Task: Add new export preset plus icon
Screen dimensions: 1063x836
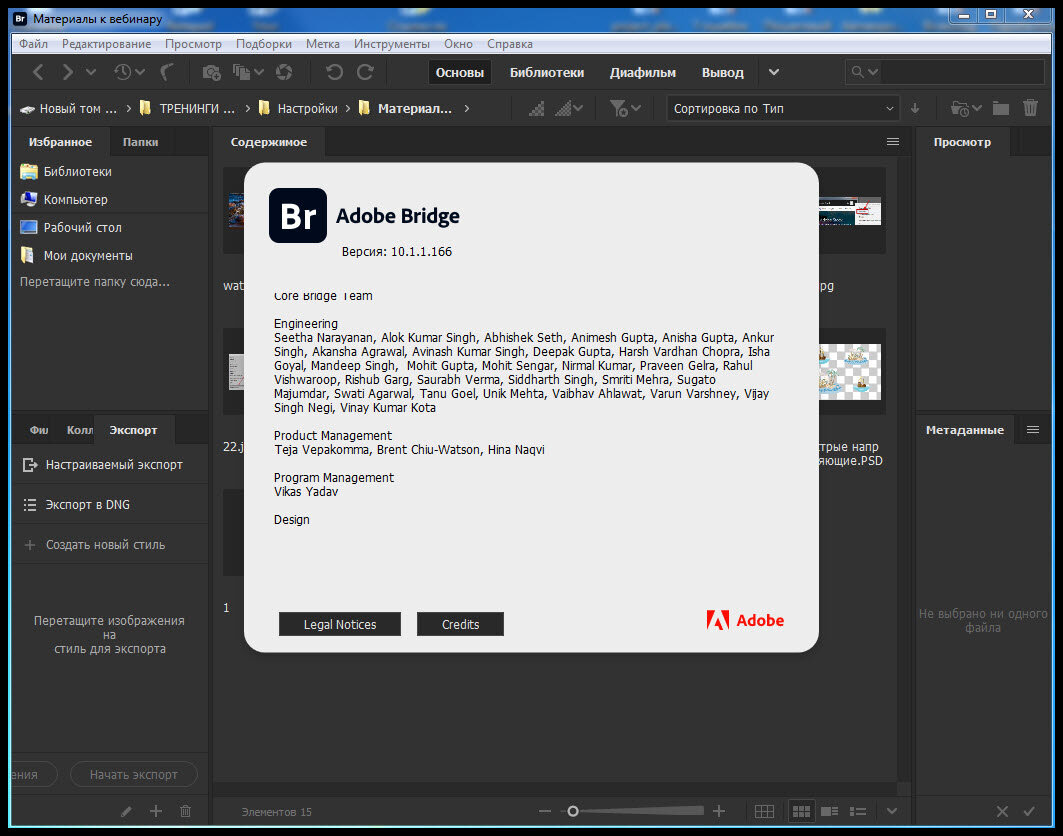Action: [156, 811]
